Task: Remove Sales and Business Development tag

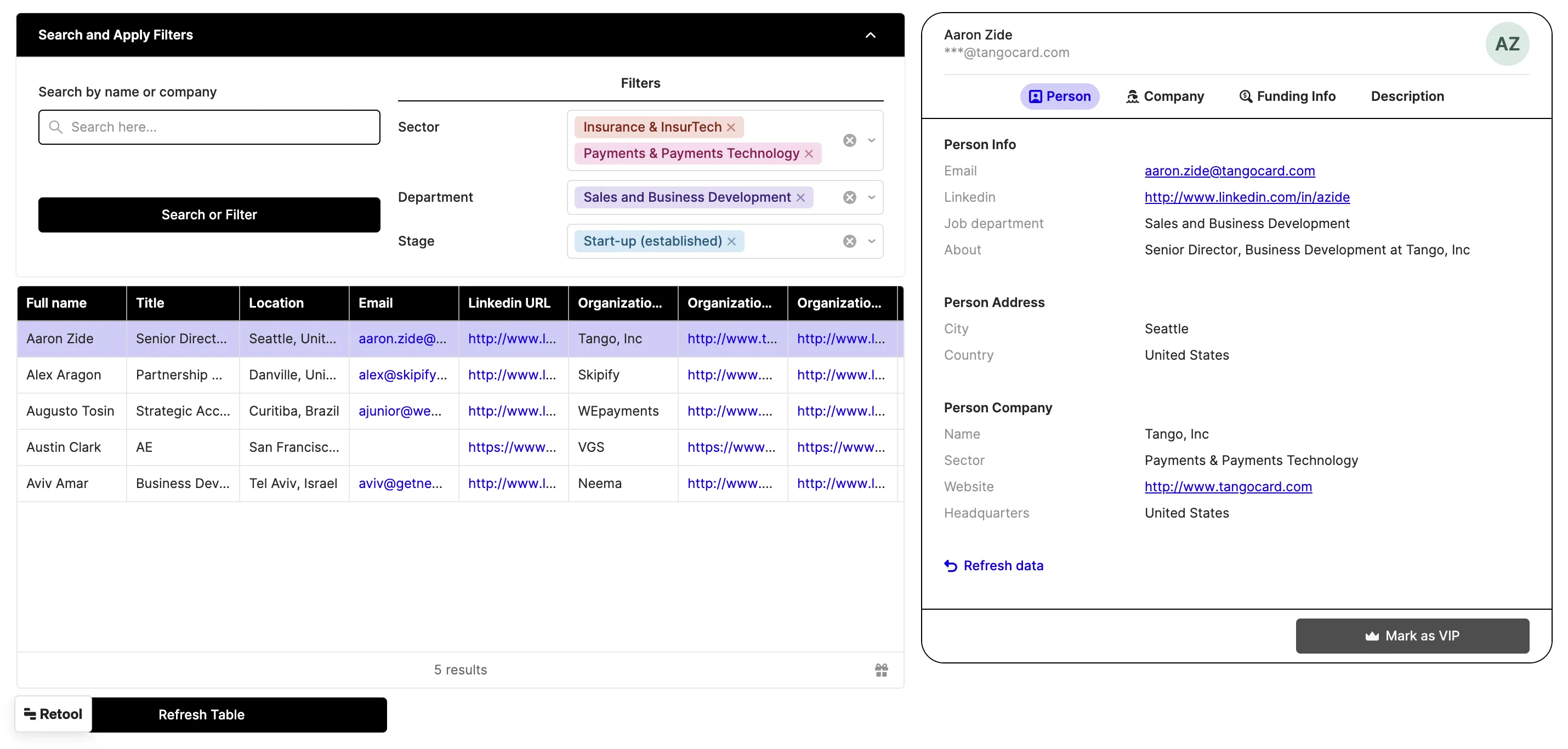Action: [x=800, y=198]
